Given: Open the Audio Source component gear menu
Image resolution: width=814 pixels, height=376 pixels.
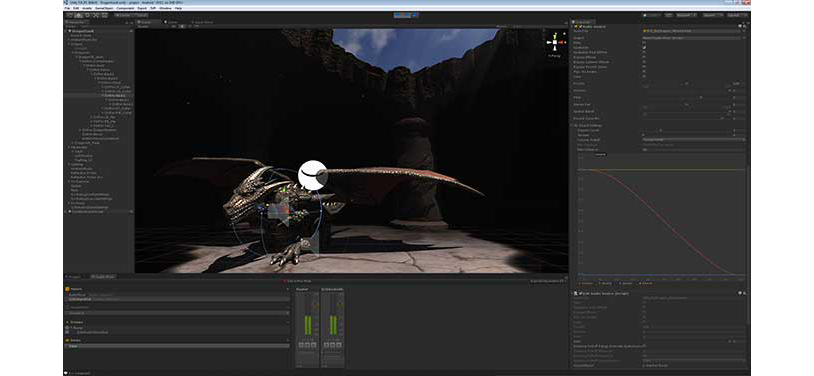Looking at the screenshot, I should tap(744, 26).
